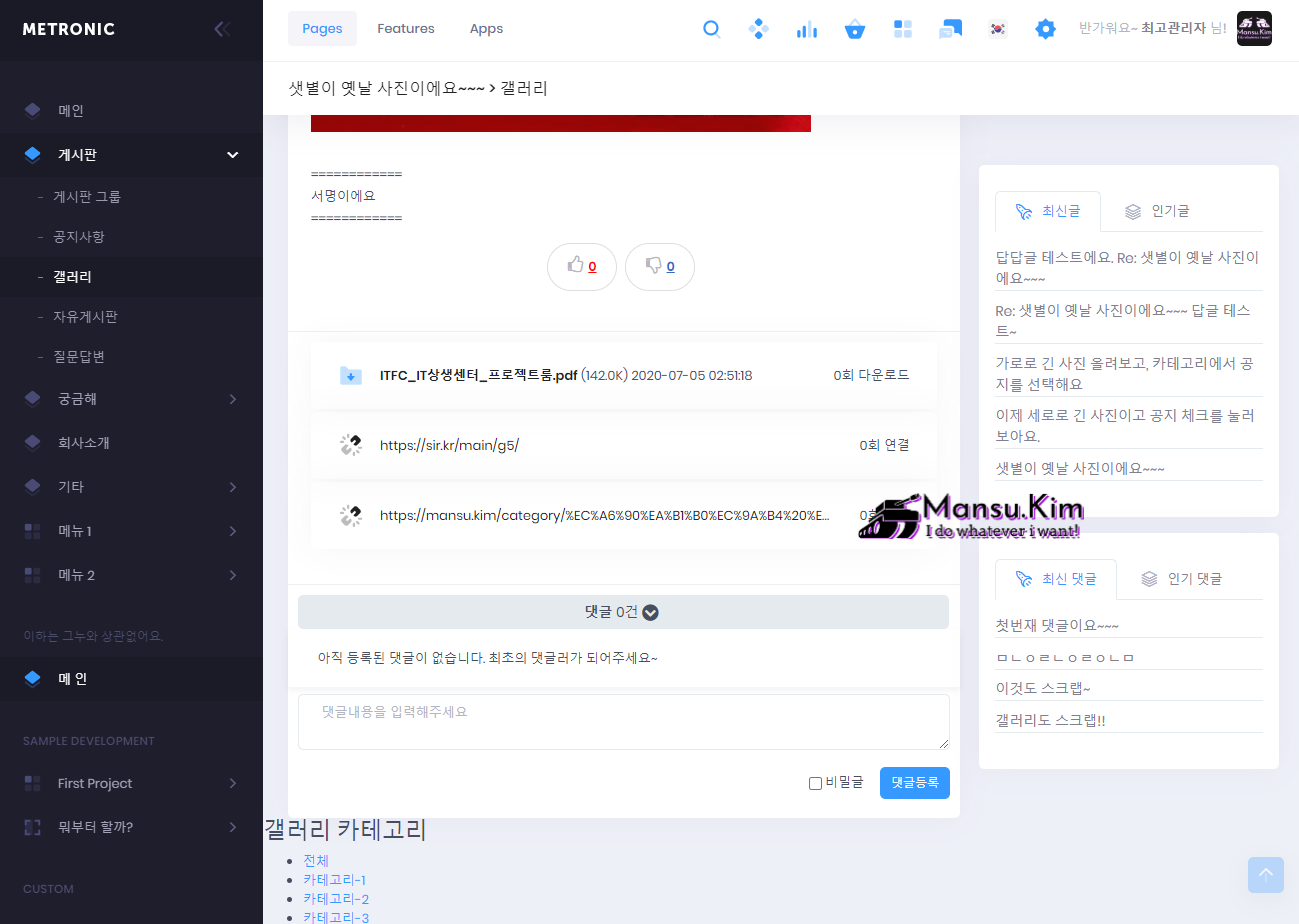
Task: Open 전체 gallery category link
Action: coord(316,861)
